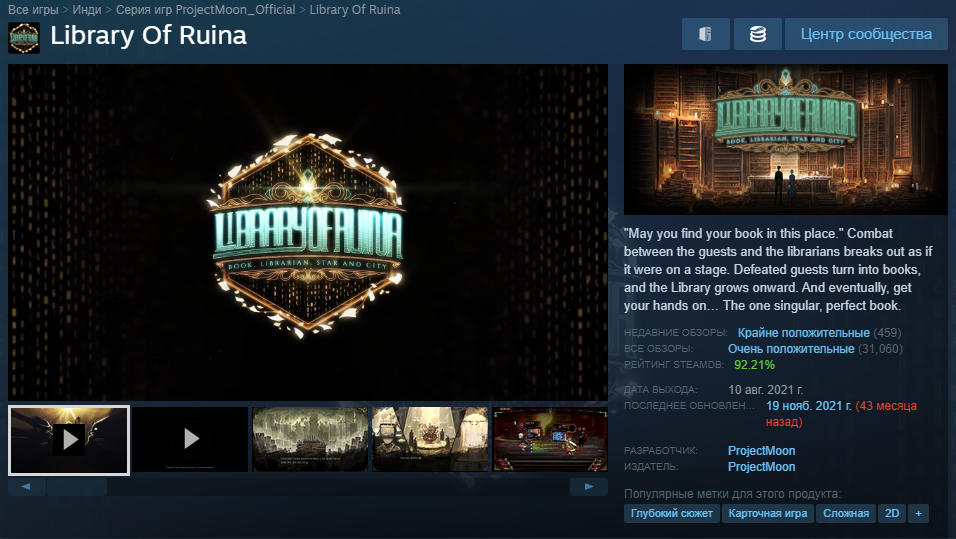Click the (43 месяца назад) red text

841,413
